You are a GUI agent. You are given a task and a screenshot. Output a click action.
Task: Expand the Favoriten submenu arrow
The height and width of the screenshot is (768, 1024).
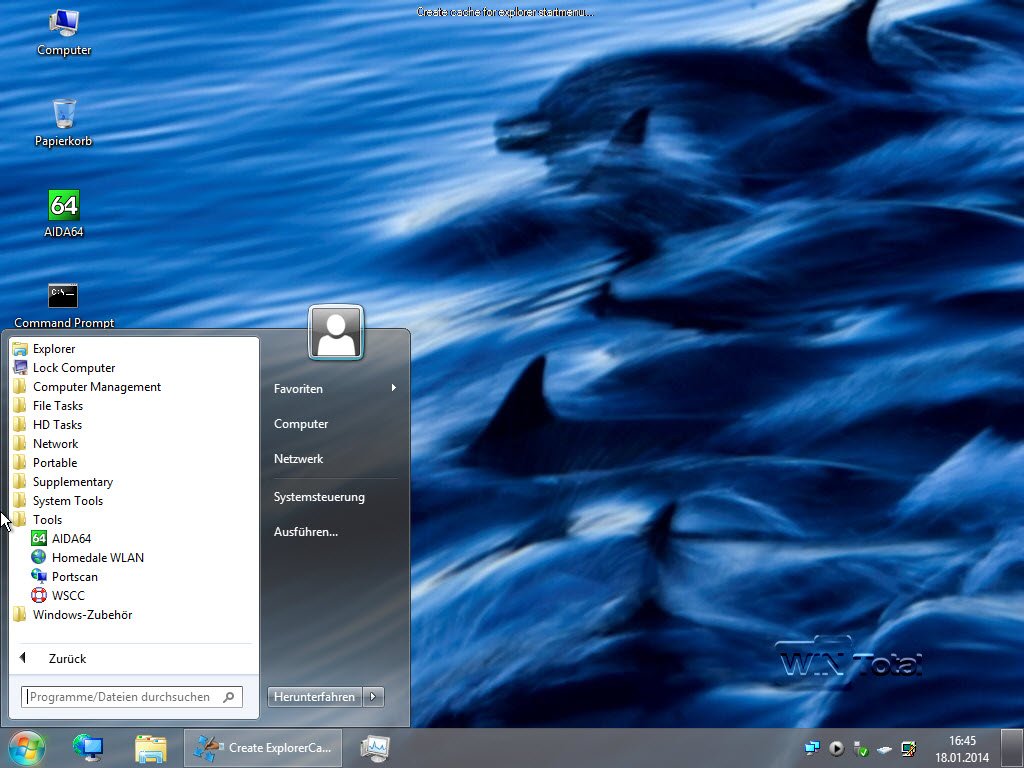click(x=394, y=388)
